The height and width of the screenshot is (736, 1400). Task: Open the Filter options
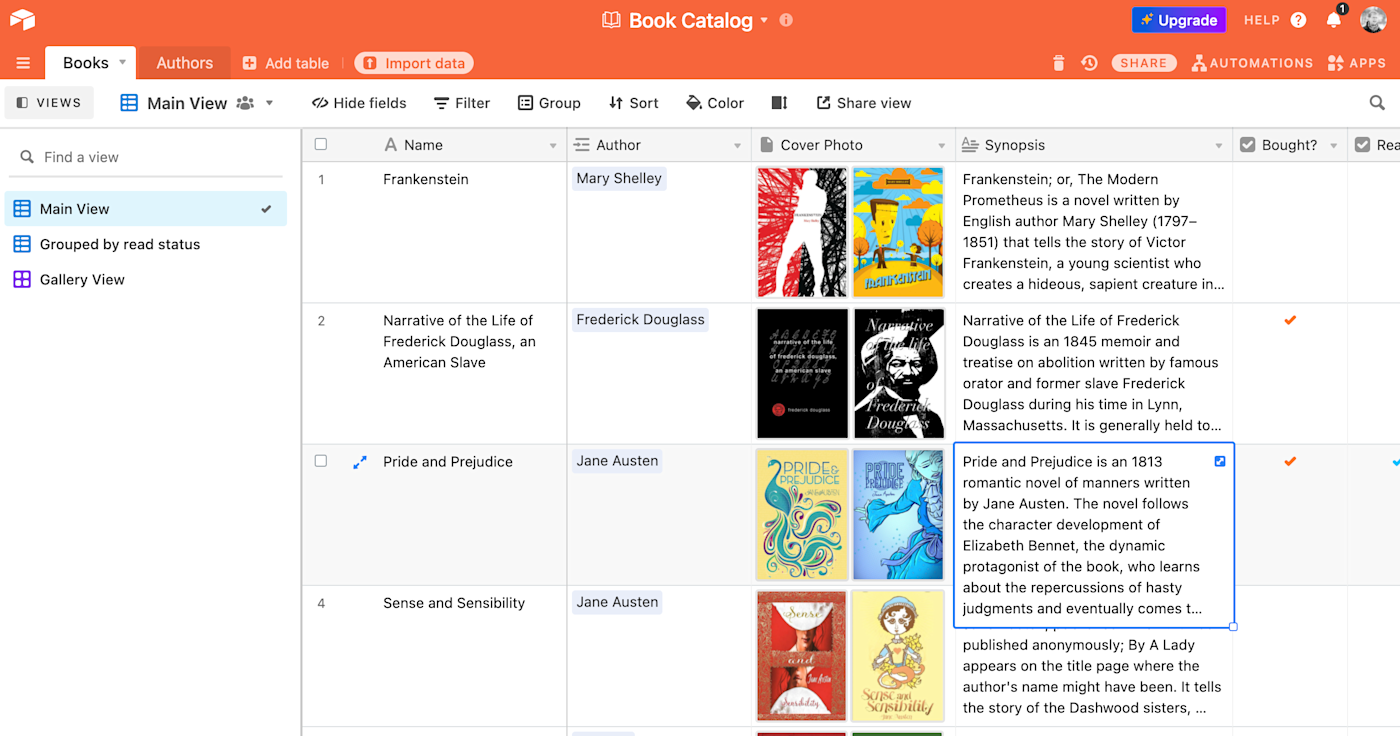[x=462, y=103]
